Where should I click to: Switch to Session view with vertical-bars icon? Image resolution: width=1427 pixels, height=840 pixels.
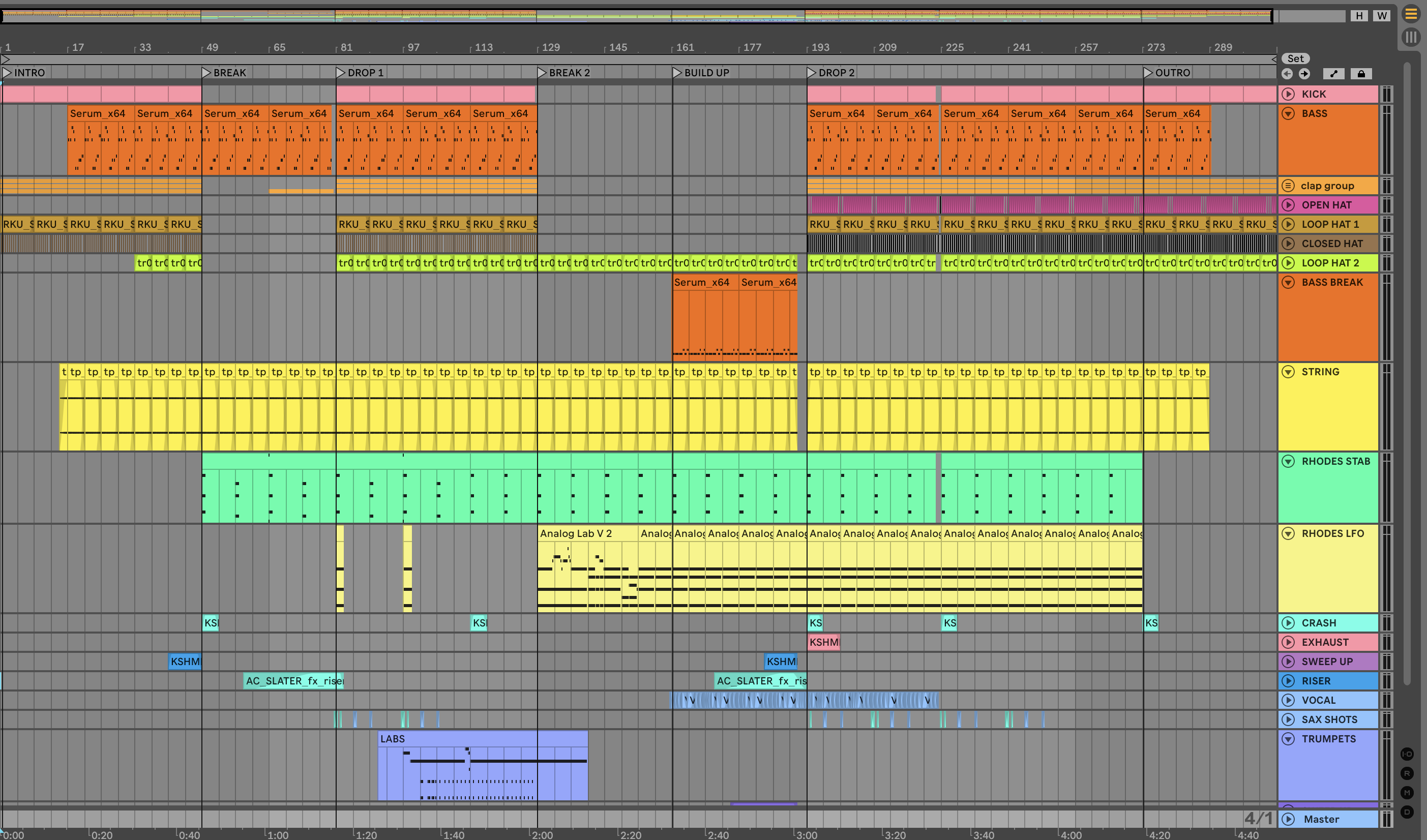click(x=1411, y=37)
